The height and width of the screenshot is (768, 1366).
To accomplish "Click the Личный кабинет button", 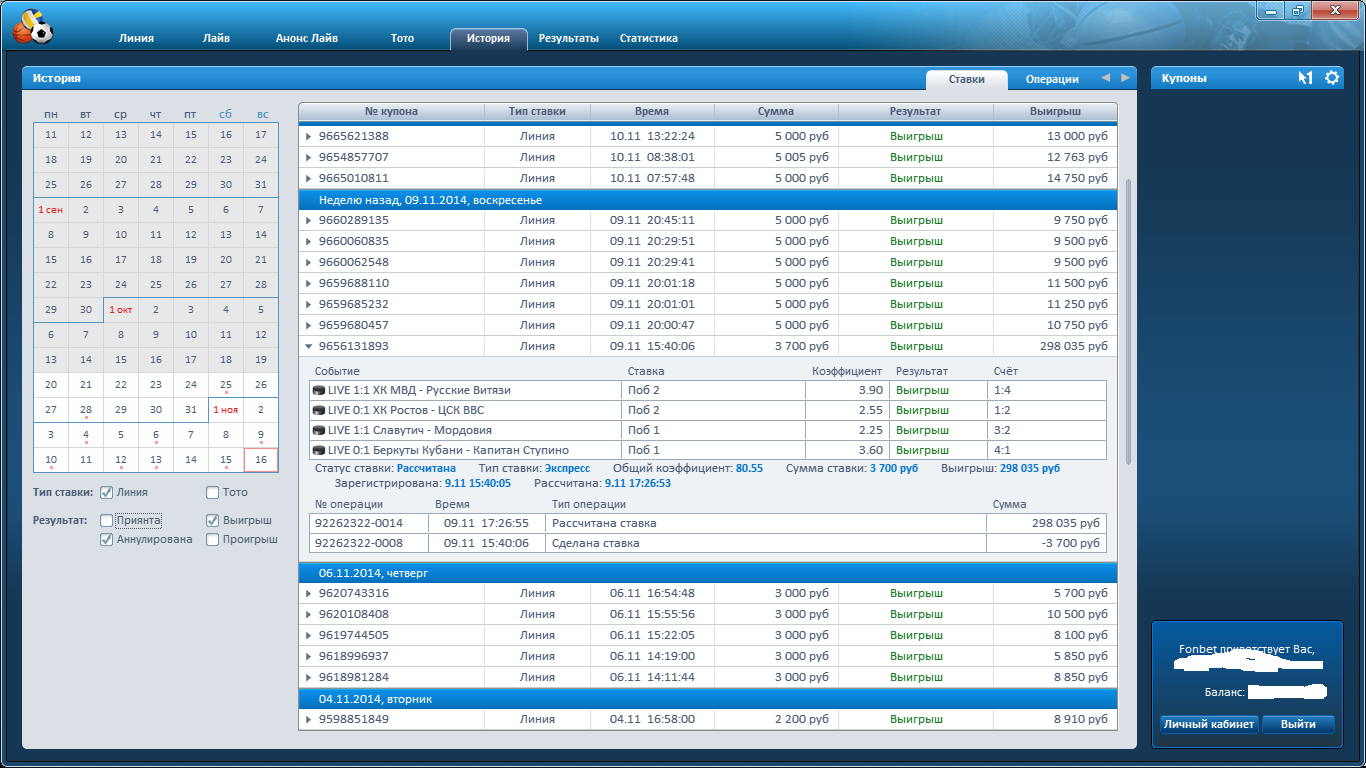I will click(1209, 724).
